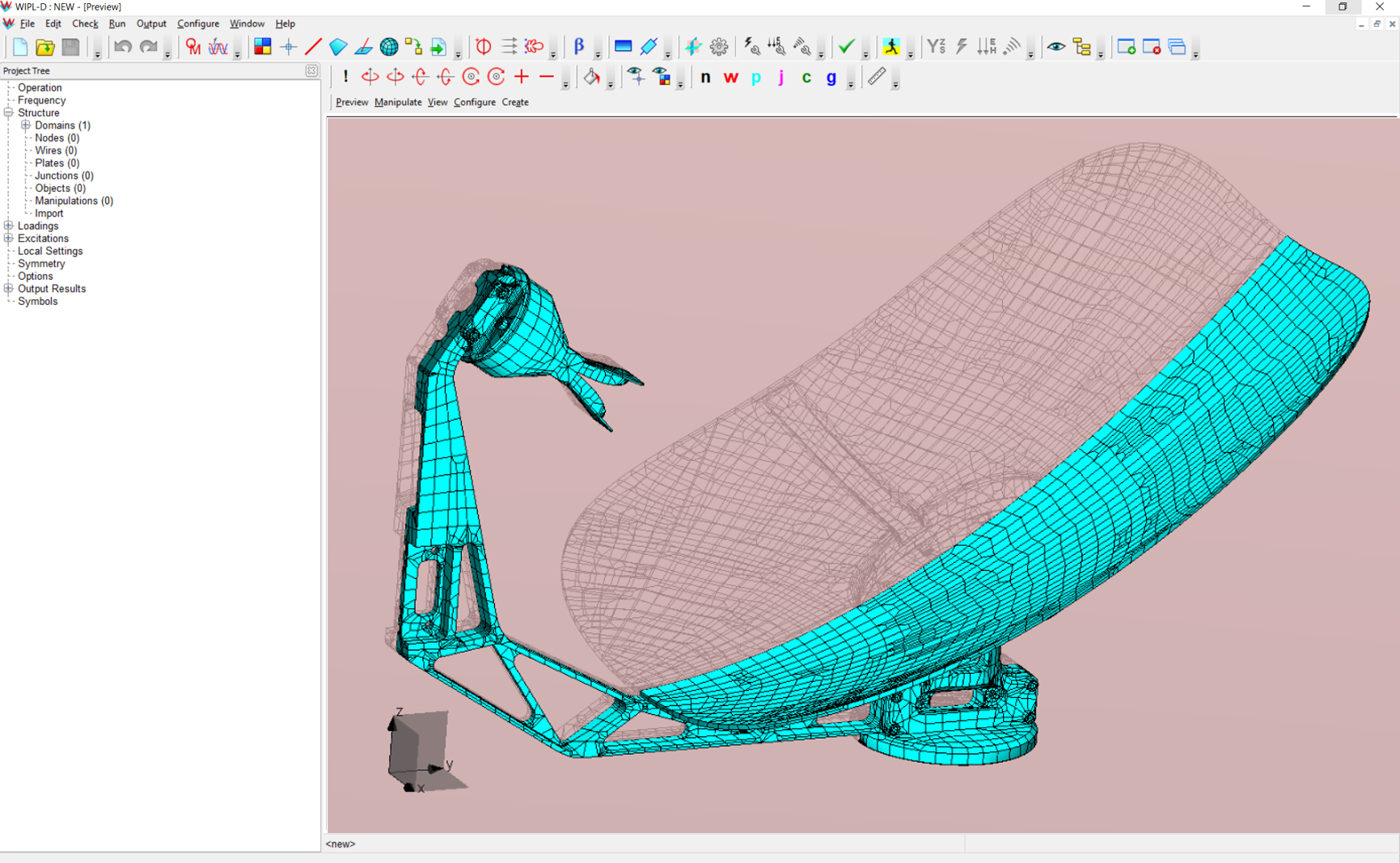Close the Project Tree panel
The height and width of the screenshot is (863, 1400).
pos(311,71)
